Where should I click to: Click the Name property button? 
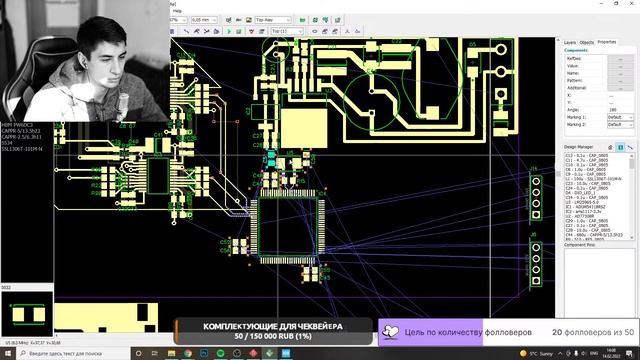pos(620,73)
